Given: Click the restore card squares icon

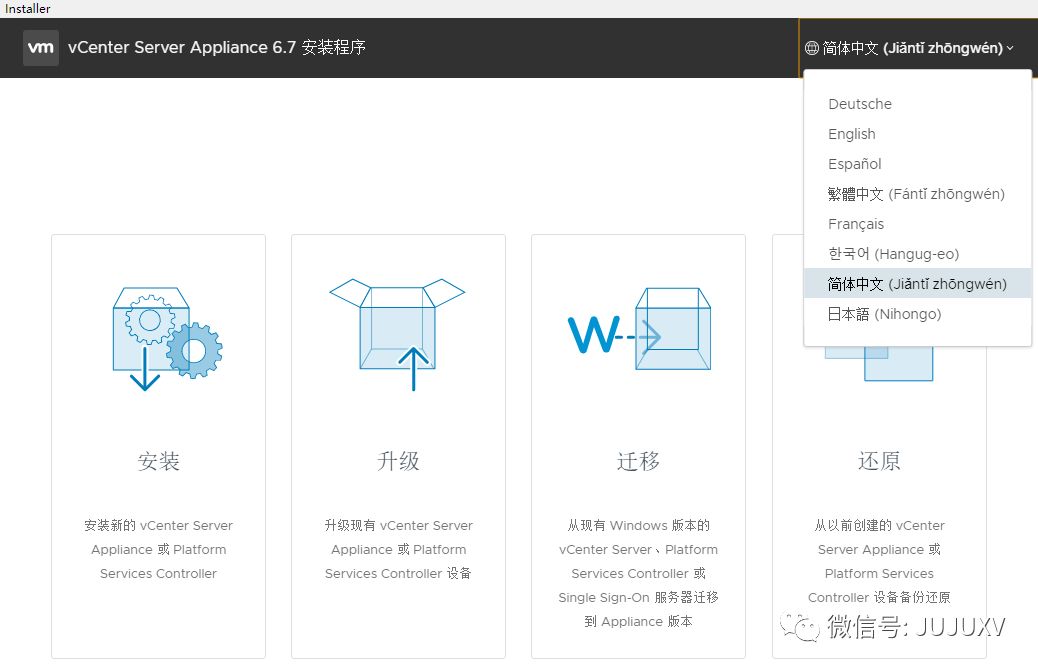Looking at the screenshot, I should tap(879, 363).
